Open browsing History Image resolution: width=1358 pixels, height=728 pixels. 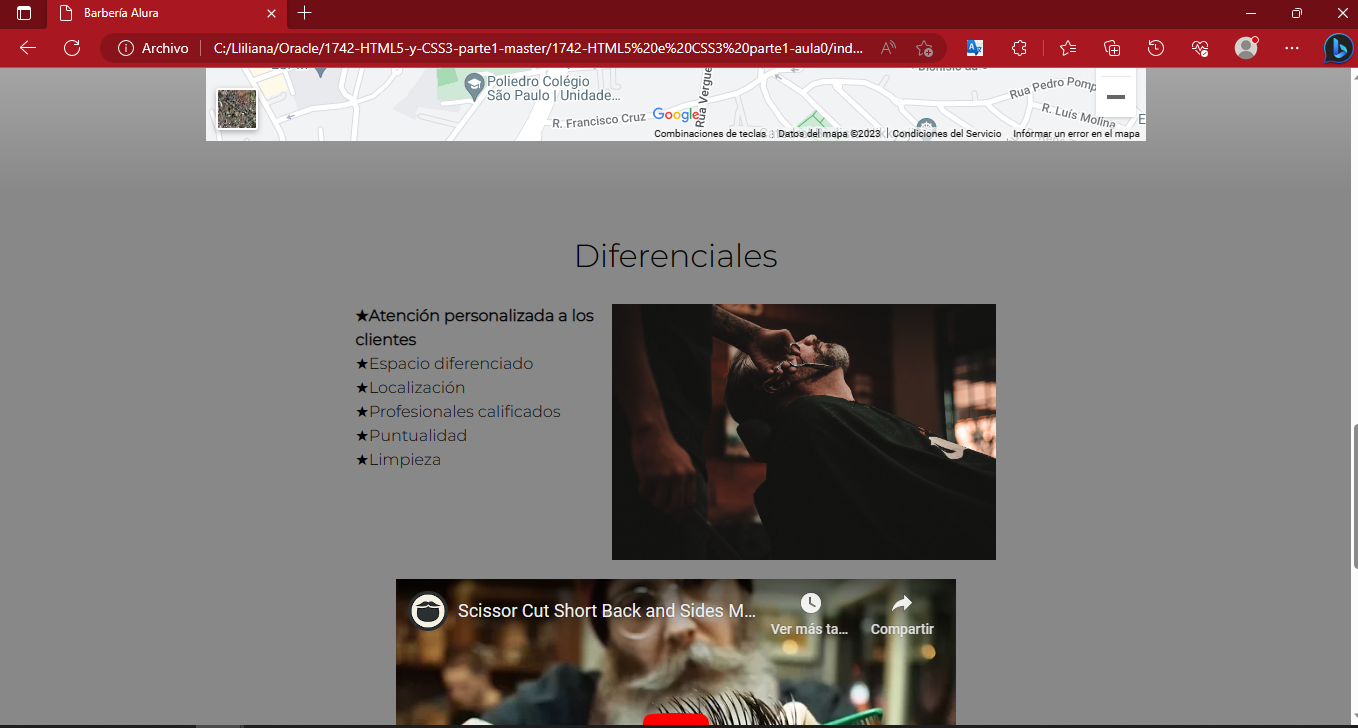pos(1156,48)
